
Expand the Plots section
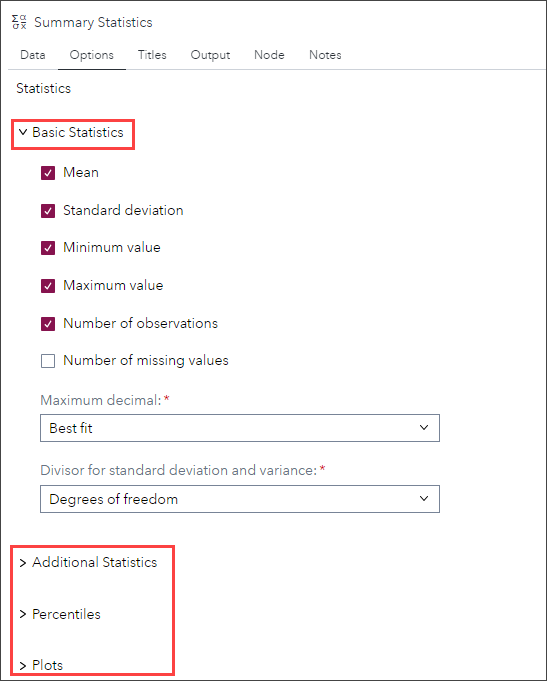[x=41, y=665]
